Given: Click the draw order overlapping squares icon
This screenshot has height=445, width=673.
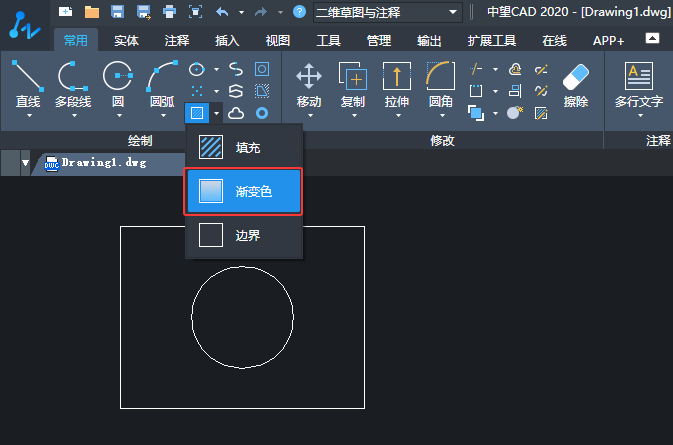Looking at the screenshot, I should (x=476, y=113).
